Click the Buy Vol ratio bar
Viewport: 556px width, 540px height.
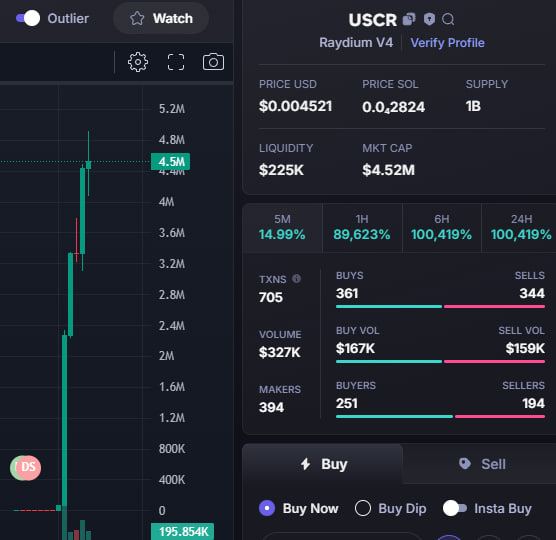[x=440, y=362]
